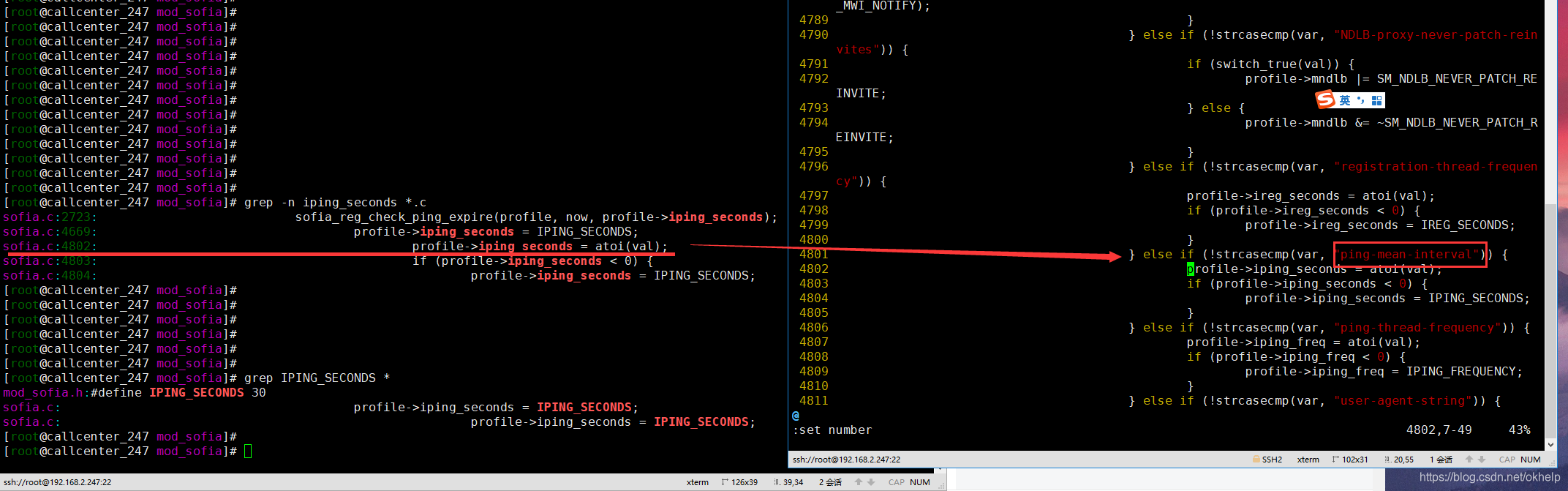Click grep result line sofia.c:4803
Viewport: 1568px width, 491px height.
[328, 261]
